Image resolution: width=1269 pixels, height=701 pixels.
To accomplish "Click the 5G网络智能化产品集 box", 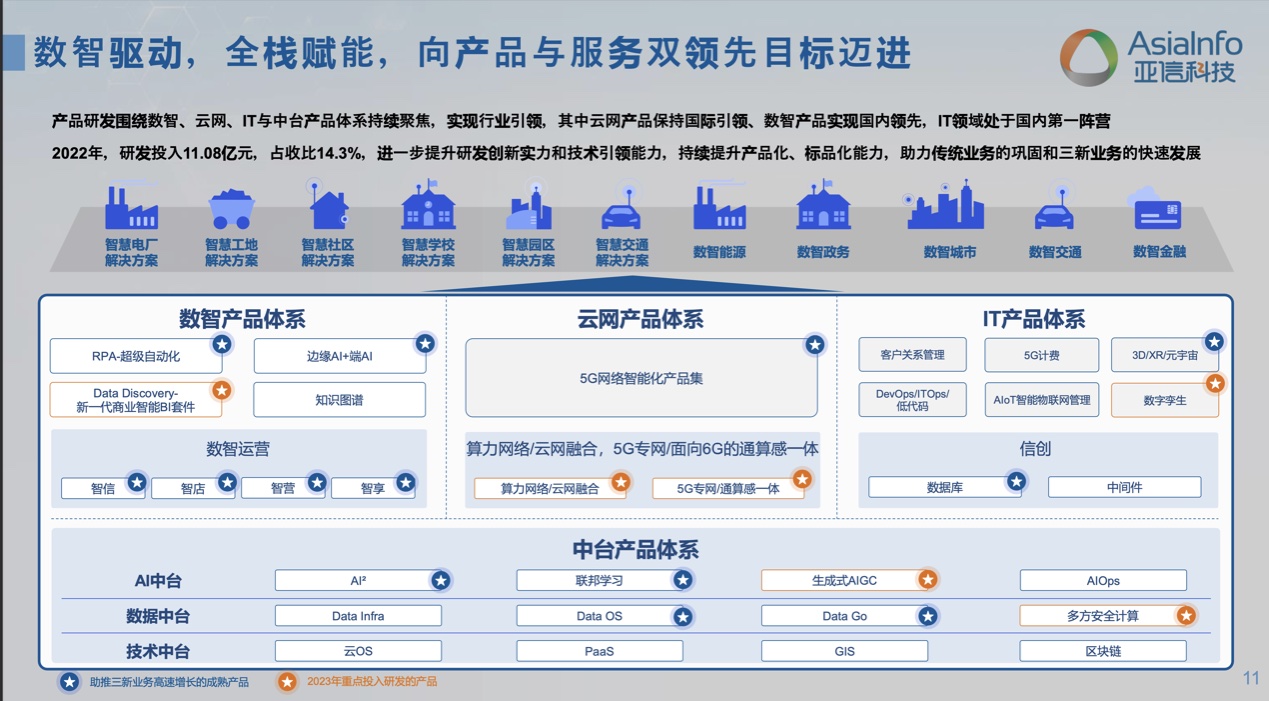I will [641, 378].
